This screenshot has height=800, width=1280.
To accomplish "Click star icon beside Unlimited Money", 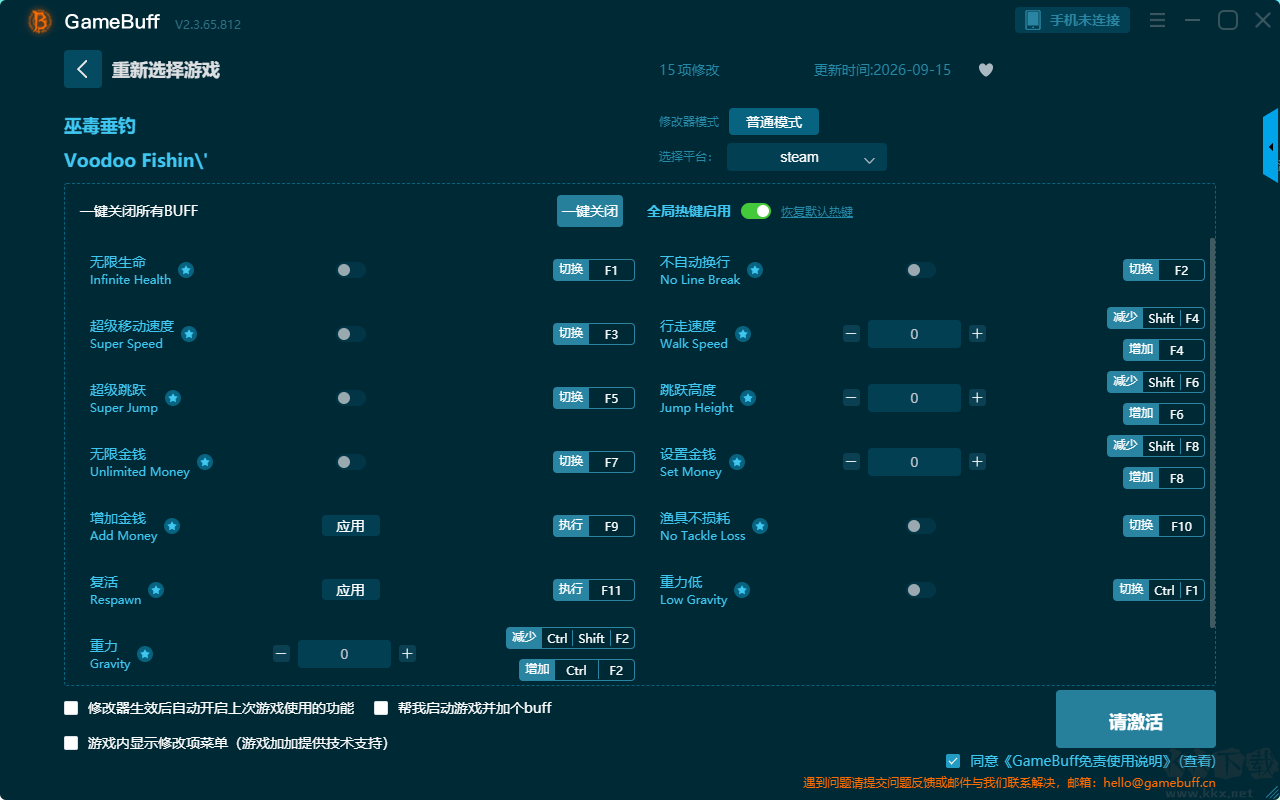I will pyautogui.click(x=205, y=462).
